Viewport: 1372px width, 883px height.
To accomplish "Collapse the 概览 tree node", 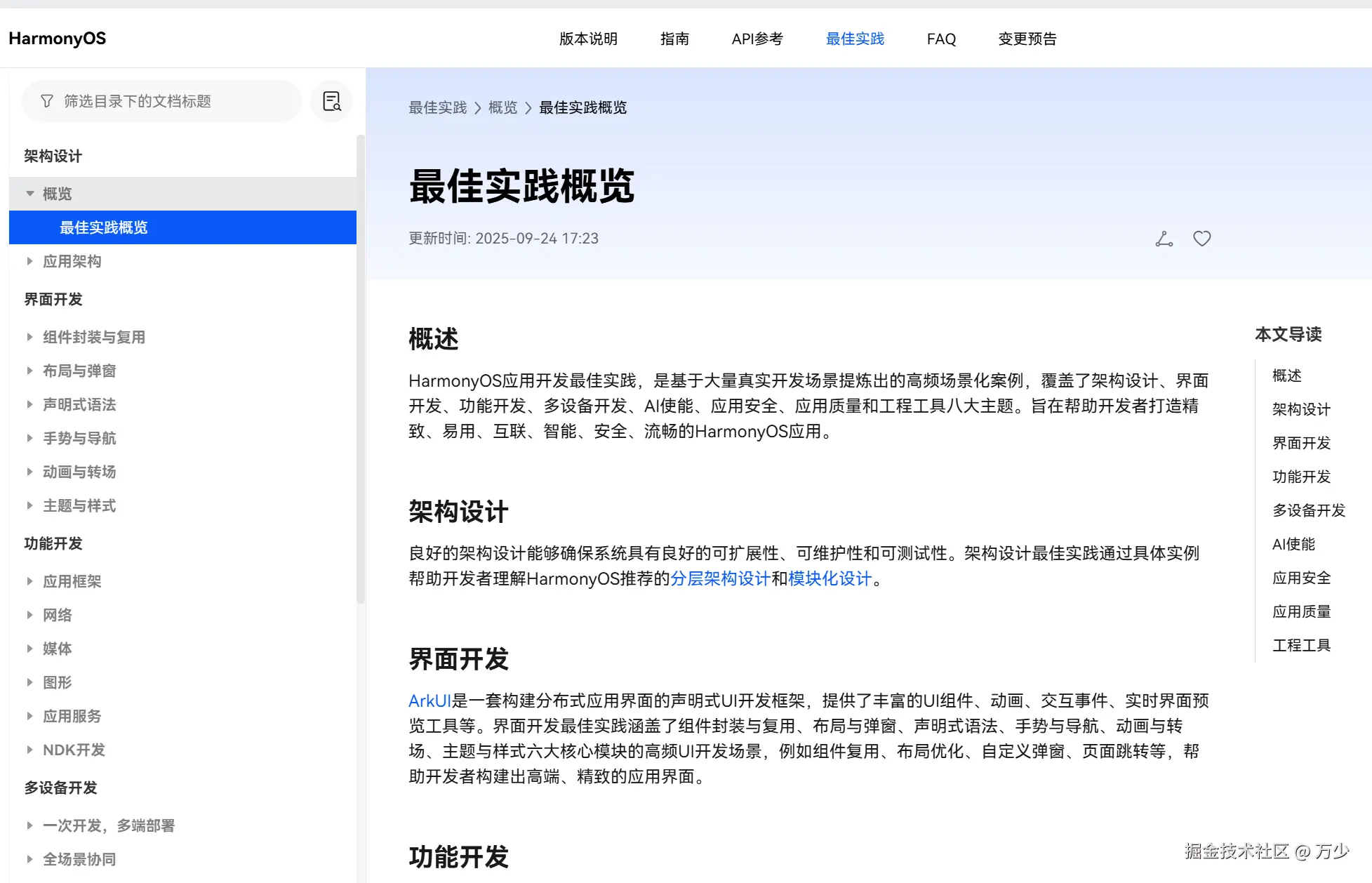I will 30,194.
